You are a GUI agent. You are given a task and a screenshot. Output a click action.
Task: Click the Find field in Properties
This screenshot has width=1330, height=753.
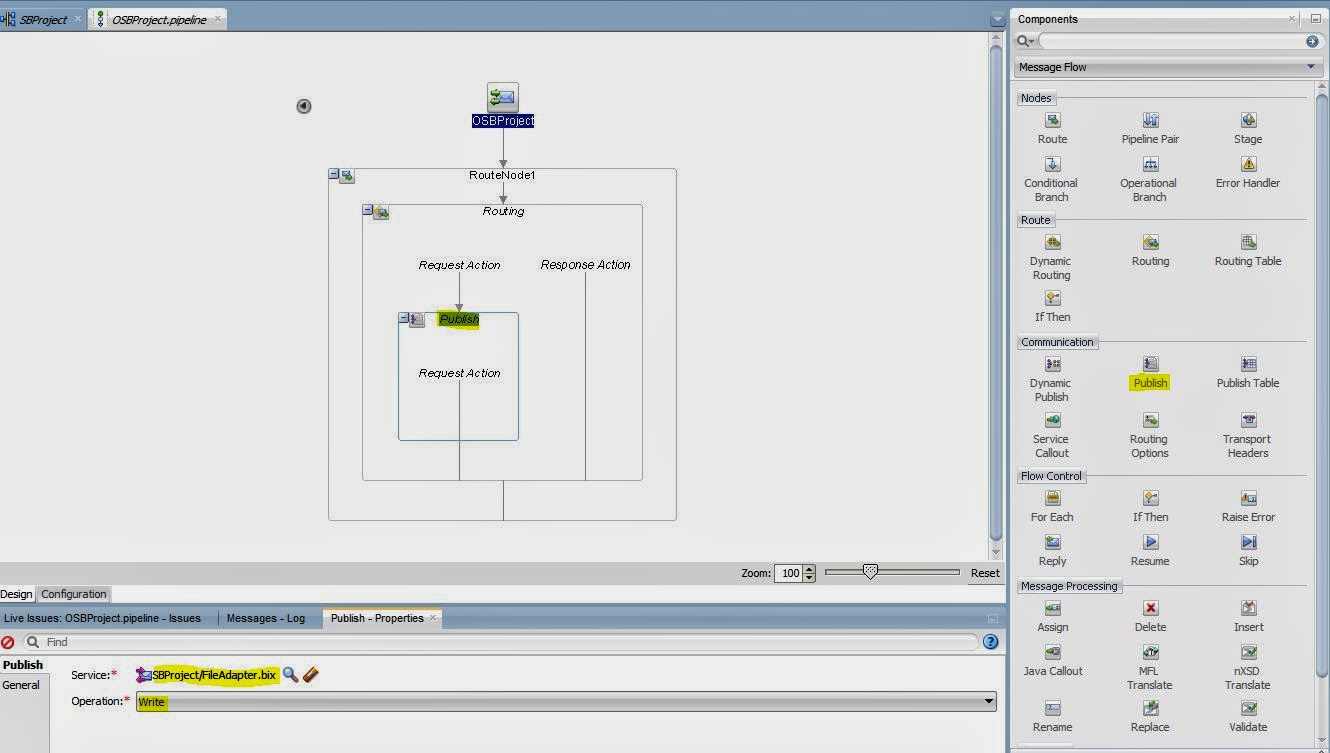(501, 642)
